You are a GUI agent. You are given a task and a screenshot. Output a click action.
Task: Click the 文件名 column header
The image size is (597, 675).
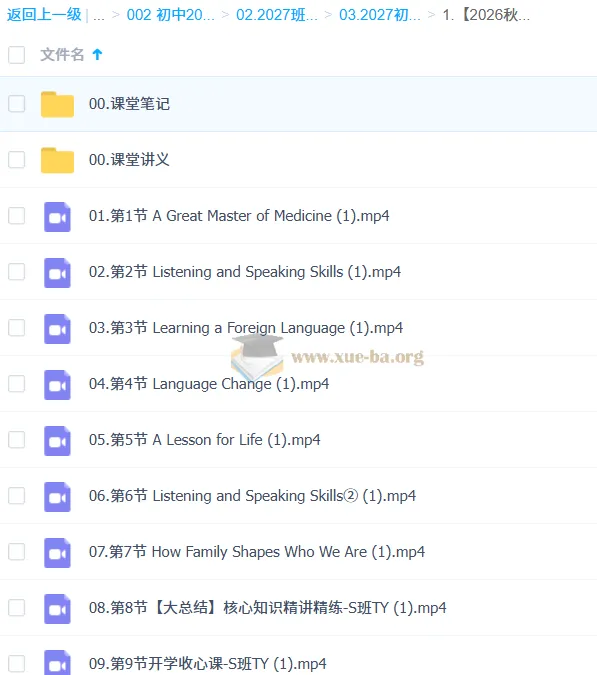coord(62,55)
